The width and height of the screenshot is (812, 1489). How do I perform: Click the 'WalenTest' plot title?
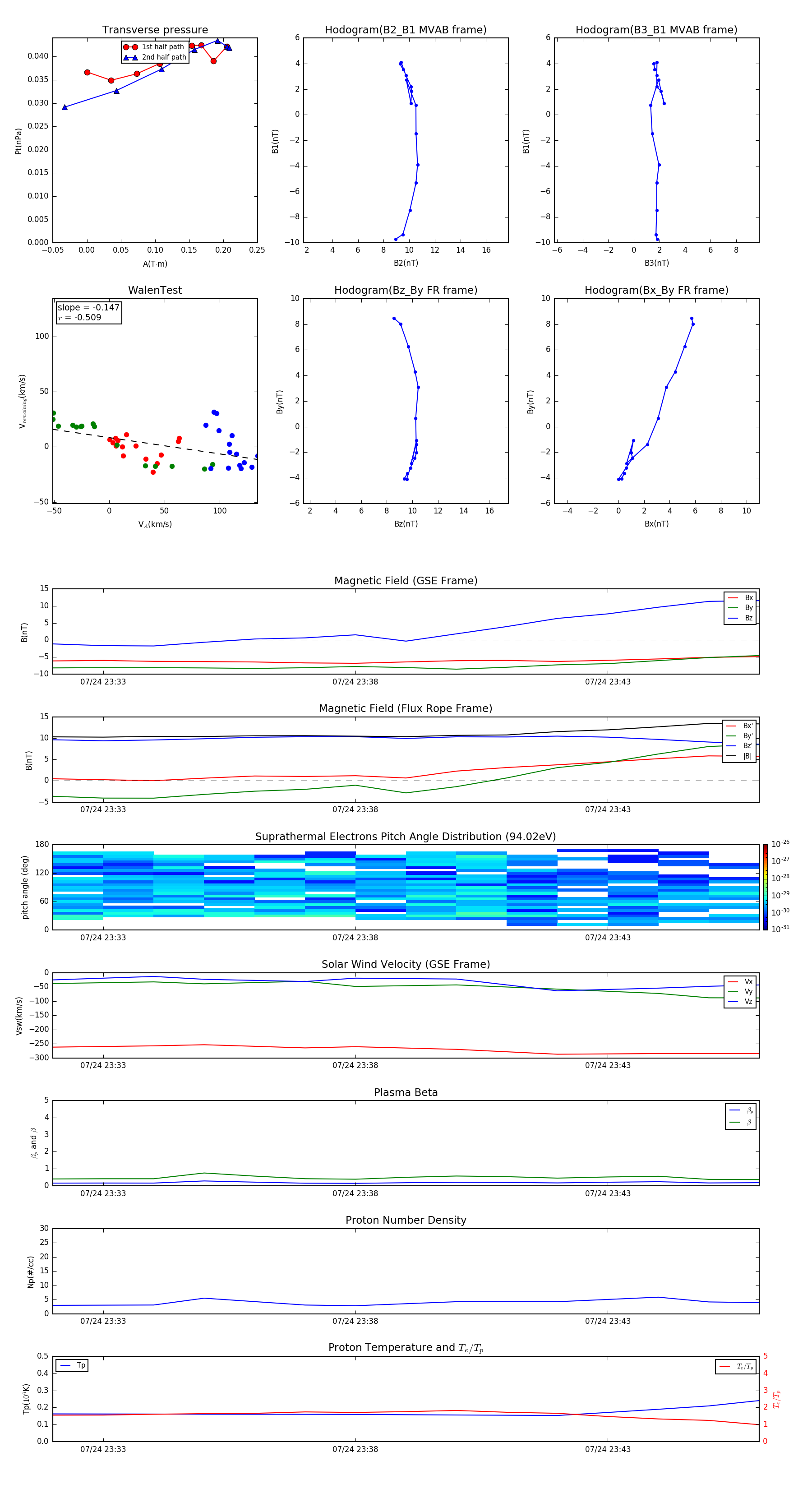click(155, 290)
